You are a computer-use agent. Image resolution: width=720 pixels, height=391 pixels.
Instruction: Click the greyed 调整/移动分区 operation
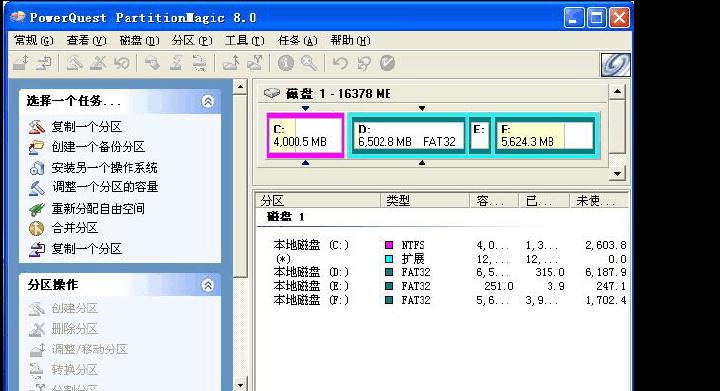[x=90, y=349]
